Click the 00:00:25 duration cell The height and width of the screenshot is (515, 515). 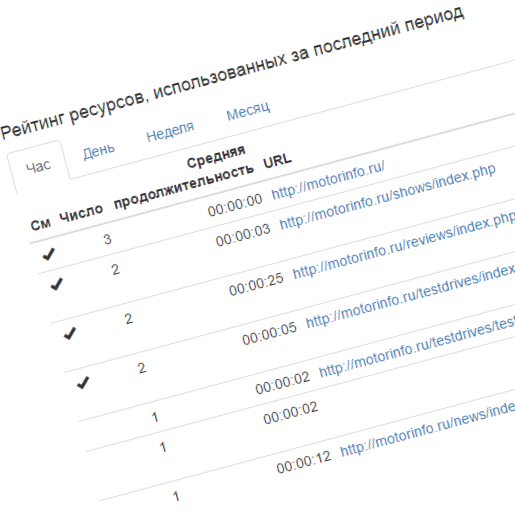coord(256,284)
